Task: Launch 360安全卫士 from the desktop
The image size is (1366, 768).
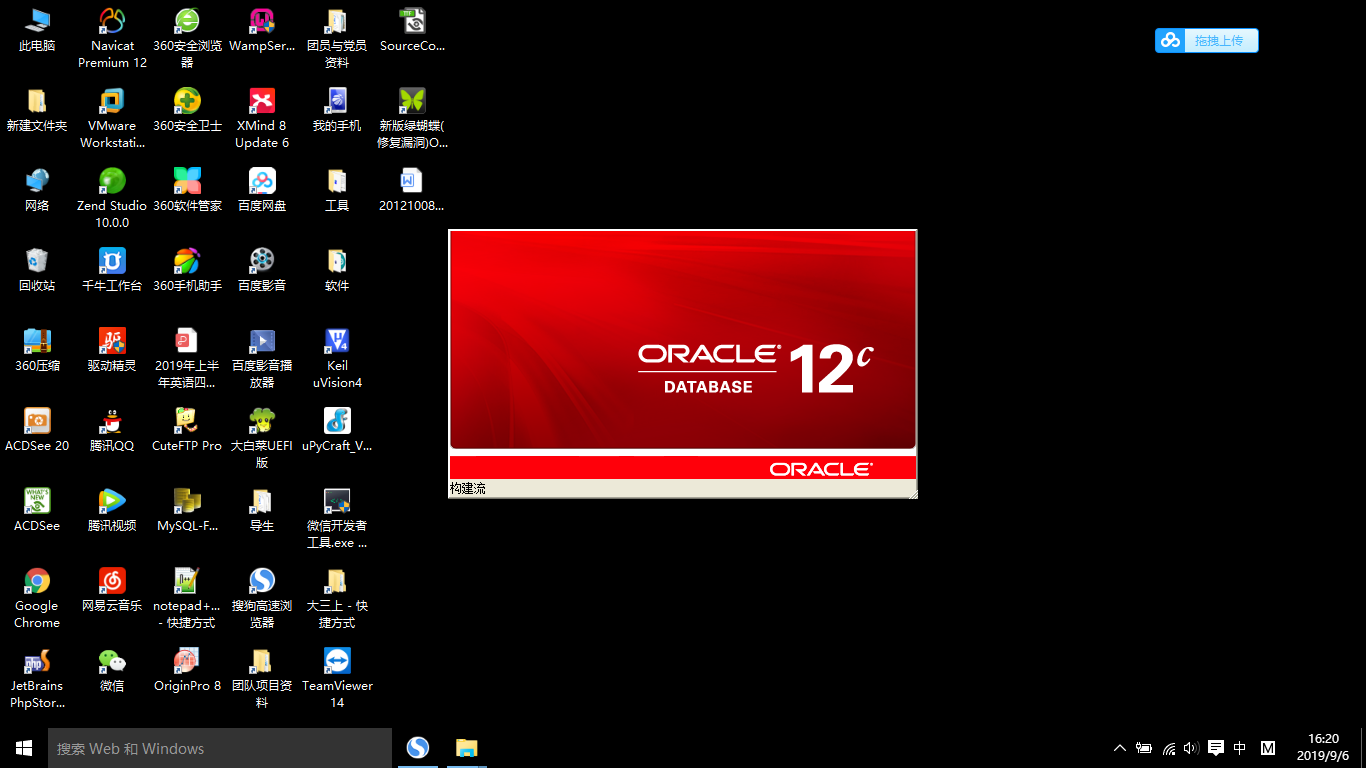Action: pyautogui.click(x=187, y=110)
